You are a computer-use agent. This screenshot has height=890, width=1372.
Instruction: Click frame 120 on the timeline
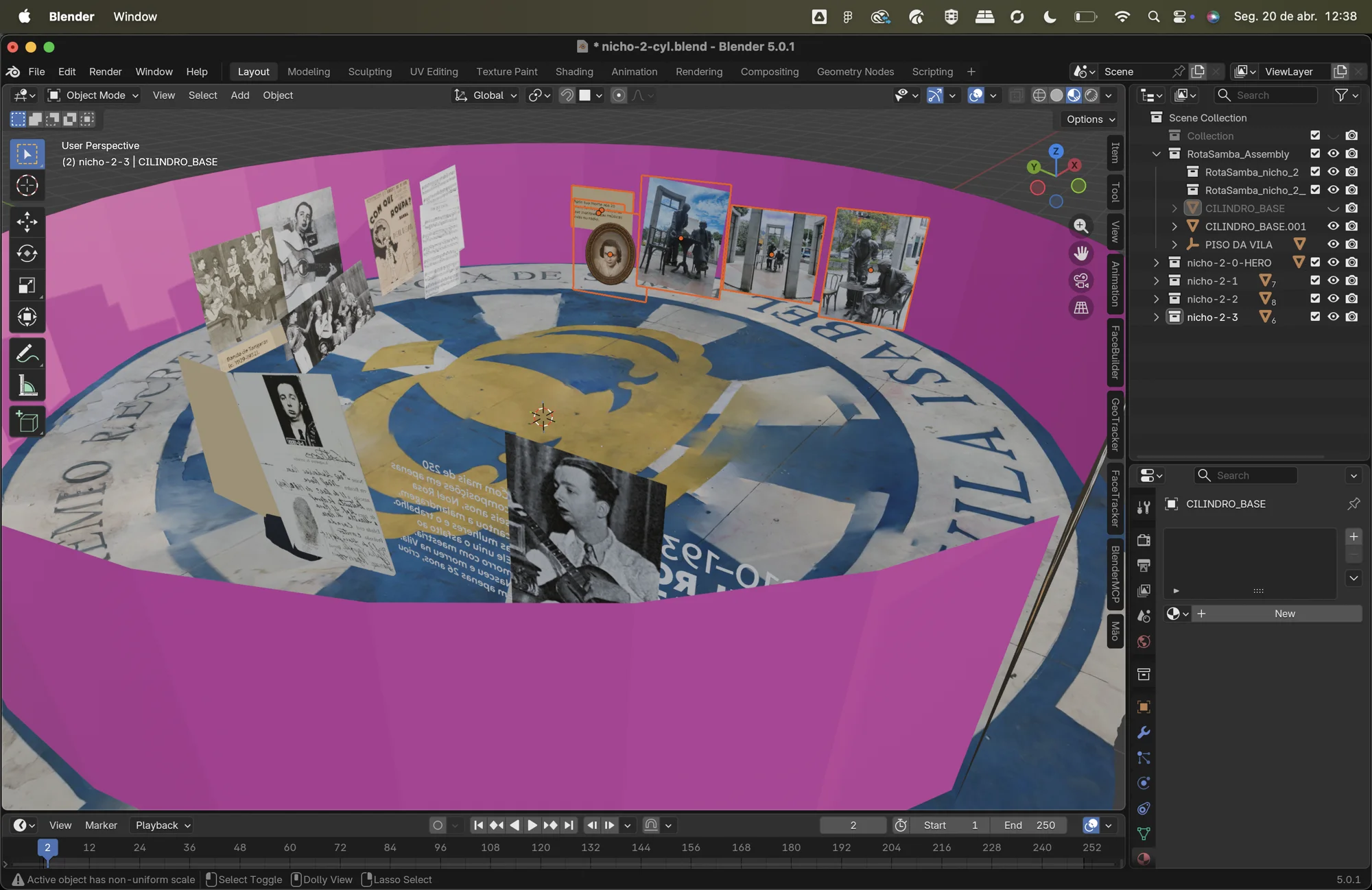pyautogui.click(x=541, y=847)
